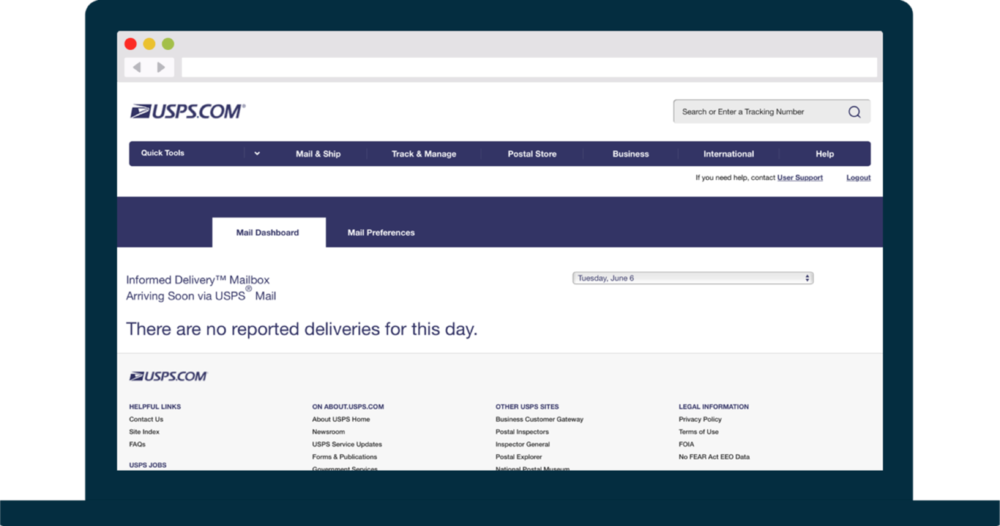Select the Mail Dashboard tab
The image size is (1000, 526).
tap(267, 233)
